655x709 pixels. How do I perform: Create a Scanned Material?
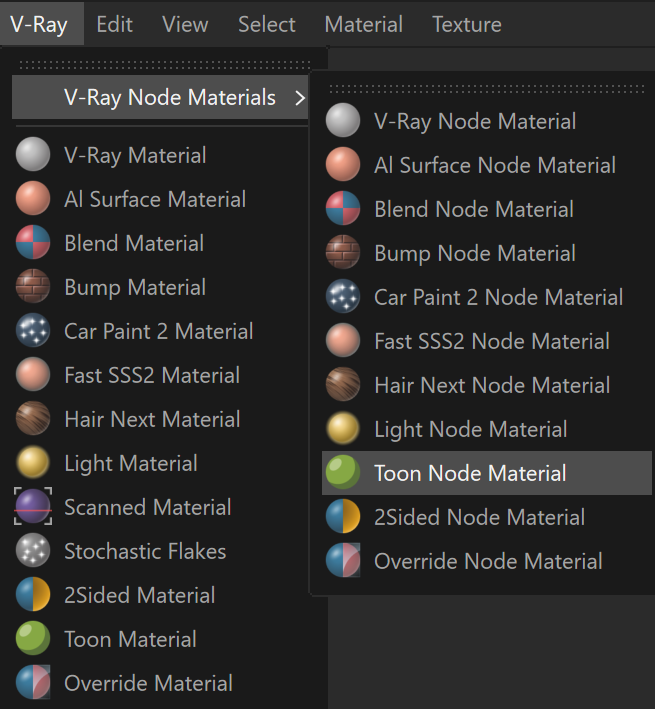click(160, 506)
